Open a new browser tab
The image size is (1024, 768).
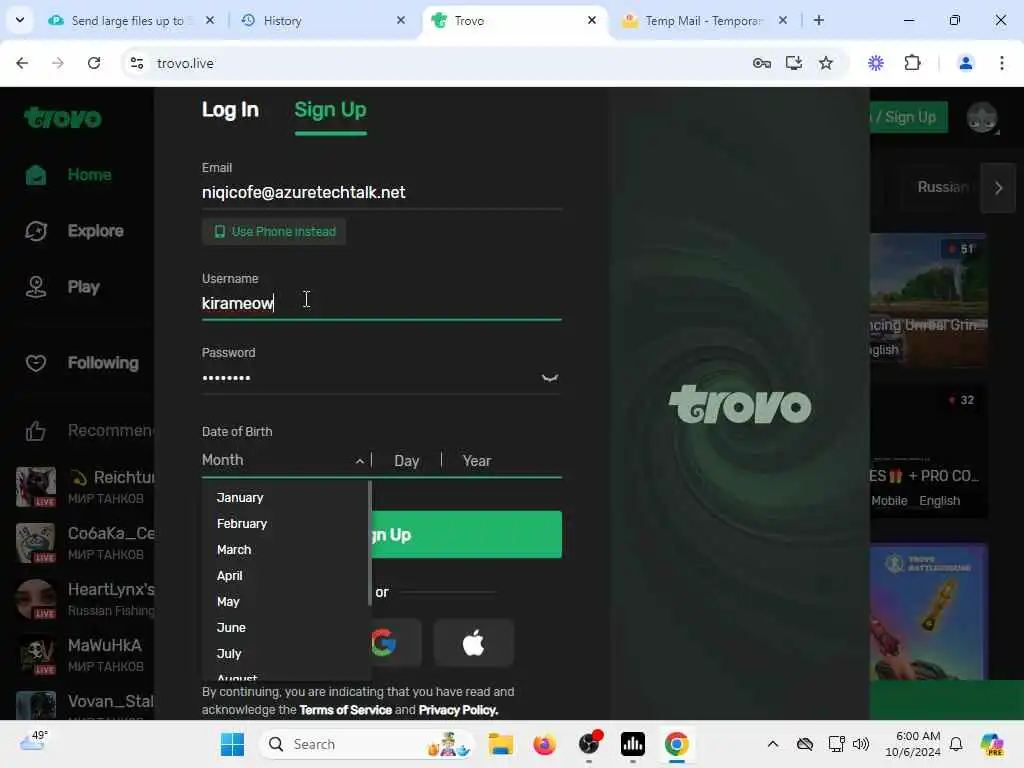click(x=819, y=20)
